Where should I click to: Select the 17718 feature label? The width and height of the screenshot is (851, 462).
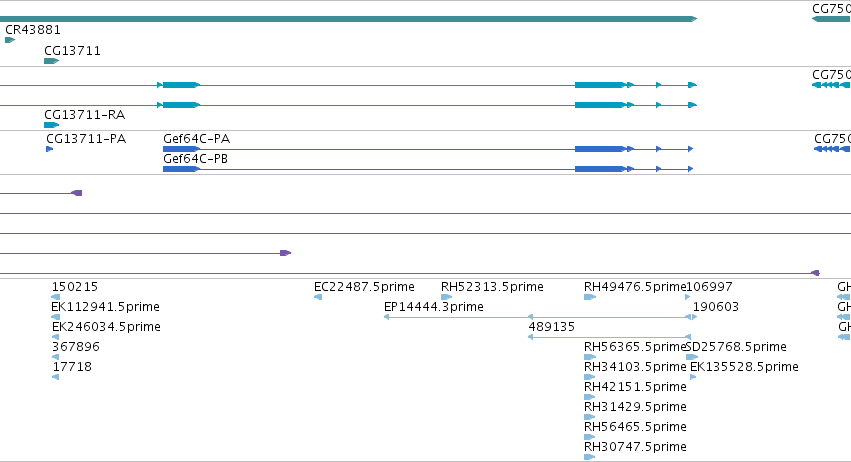click(x=72, y=367)
